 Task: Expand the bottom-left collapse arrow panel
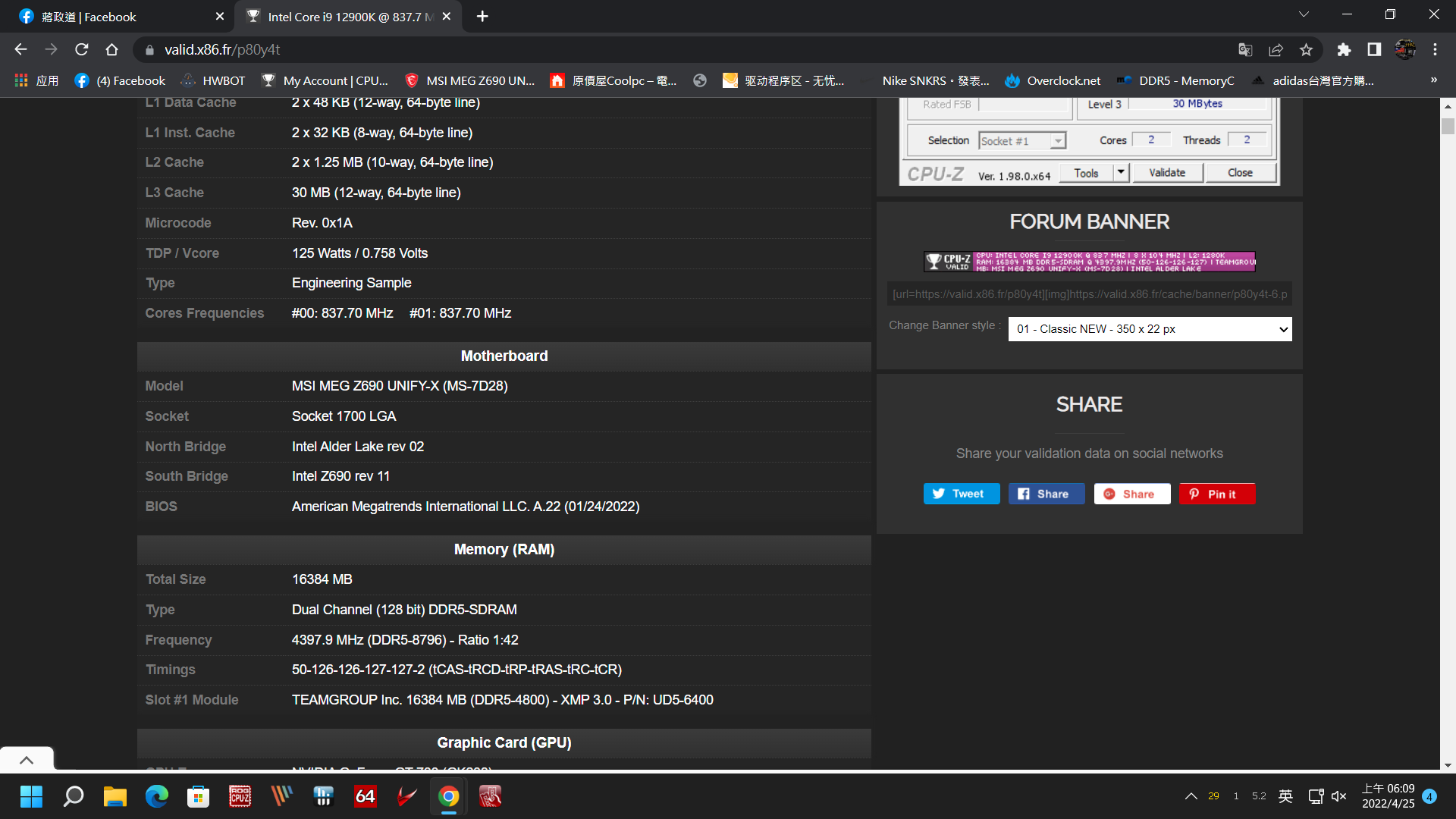27,760
